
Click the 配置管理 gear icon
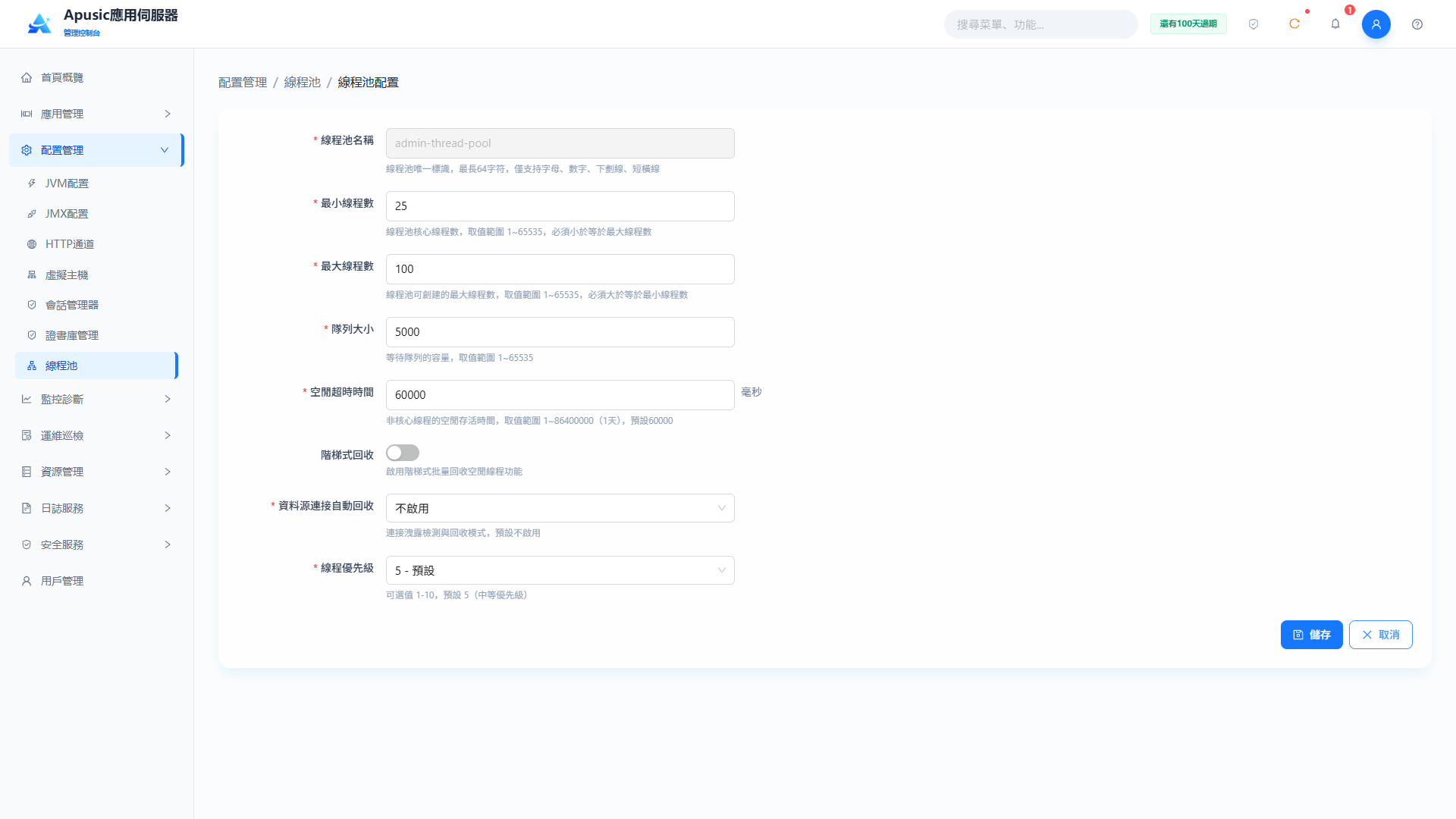[27, 150]
